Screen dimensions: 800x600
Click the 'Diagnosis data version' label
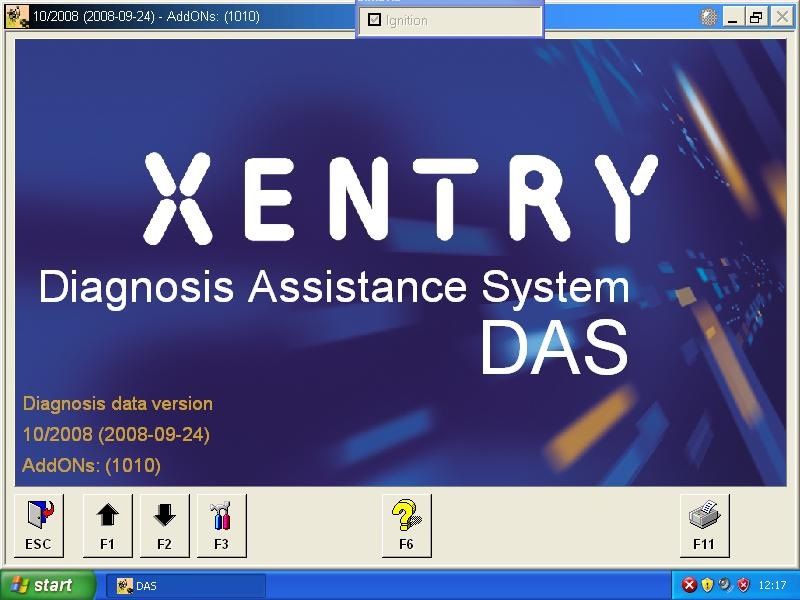click(118, 404)
